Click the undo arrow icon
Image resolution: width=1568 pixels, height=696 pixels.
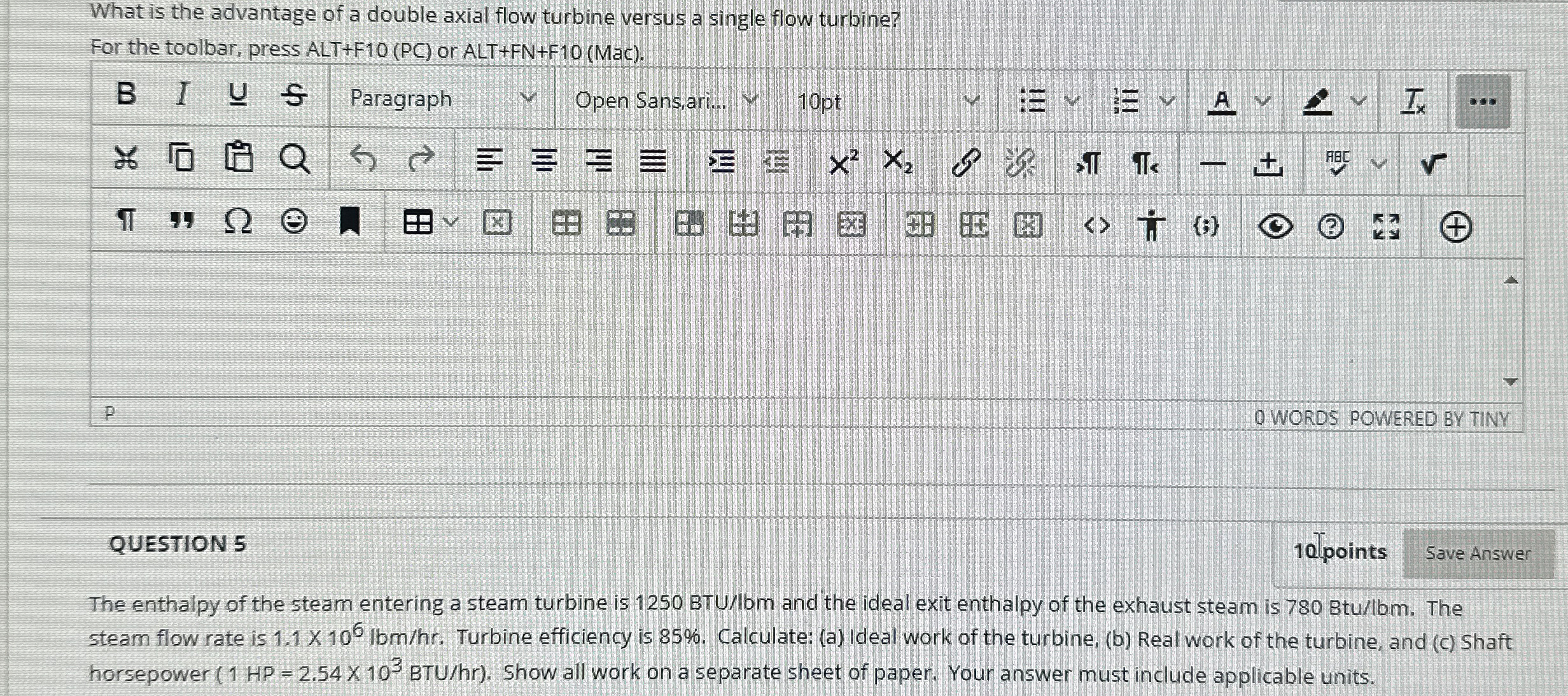[363, 159]
